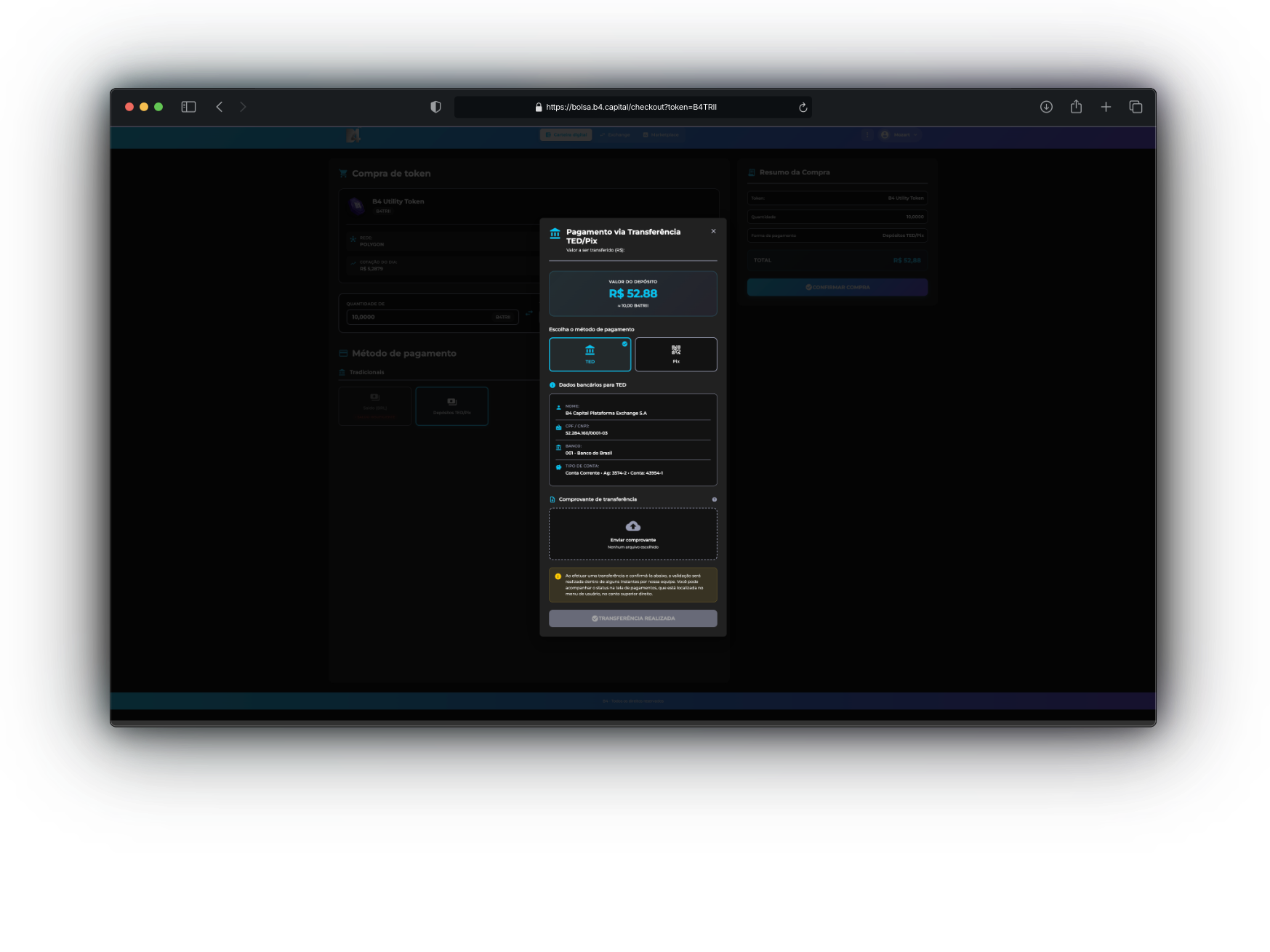Select the TED payment method
Screen dimensions: 1270x952
pyautogui.click(x=590, y=354)
